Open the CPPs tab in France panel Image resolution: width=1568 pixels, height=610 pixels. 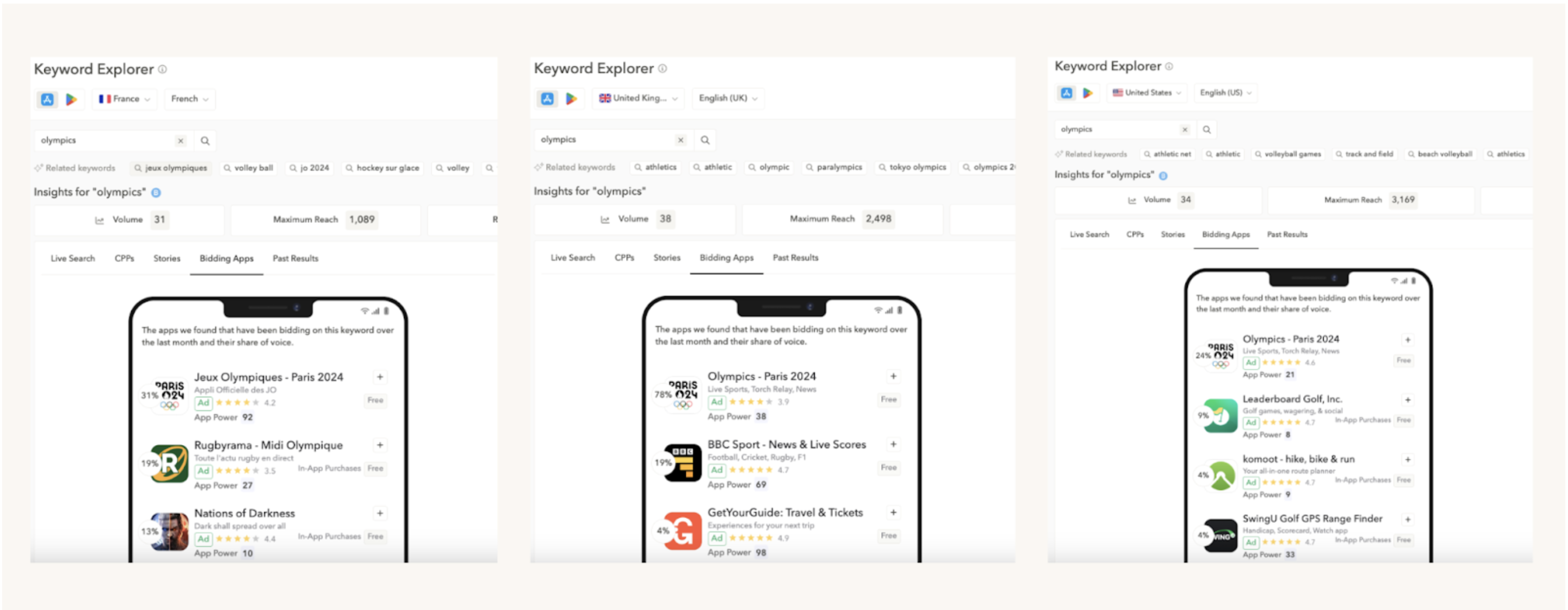(124, 259)
